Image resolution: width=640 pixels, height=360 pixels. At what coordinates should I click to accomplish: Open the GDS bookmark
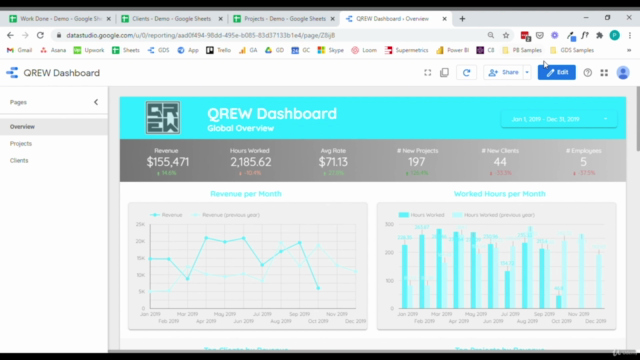click(158, 50)
